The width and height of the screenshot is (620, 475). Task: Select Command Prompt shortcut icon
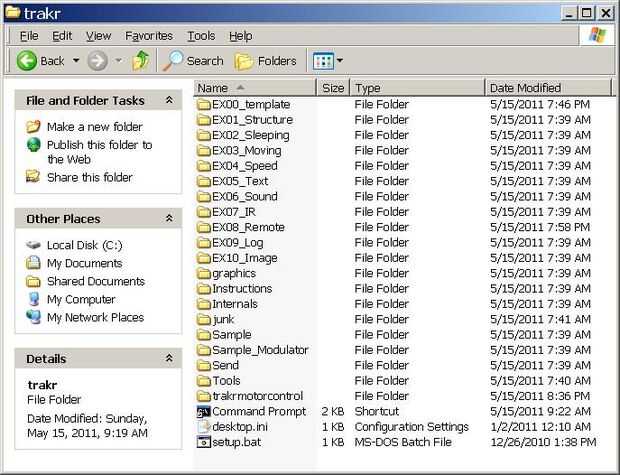(x=204, y=412)
